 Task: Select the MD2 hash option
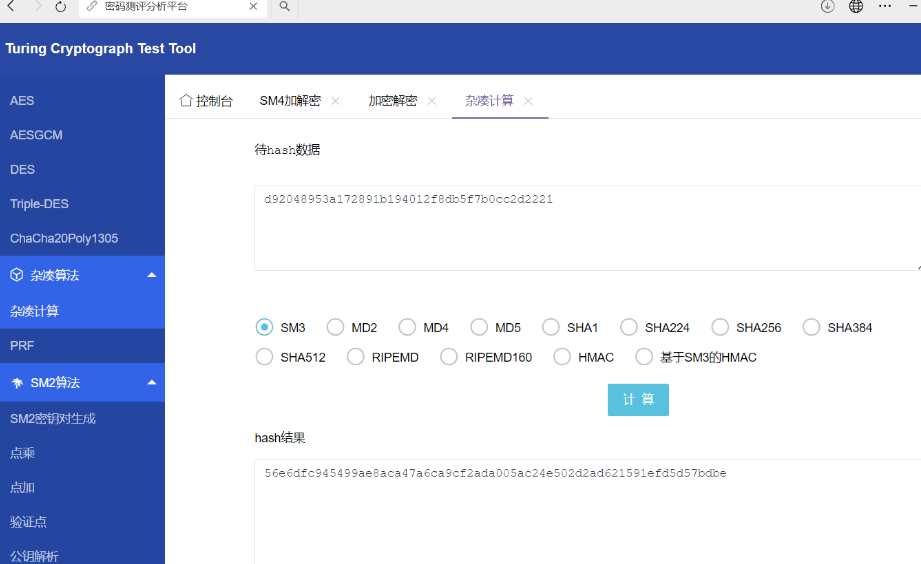[335, 327]
